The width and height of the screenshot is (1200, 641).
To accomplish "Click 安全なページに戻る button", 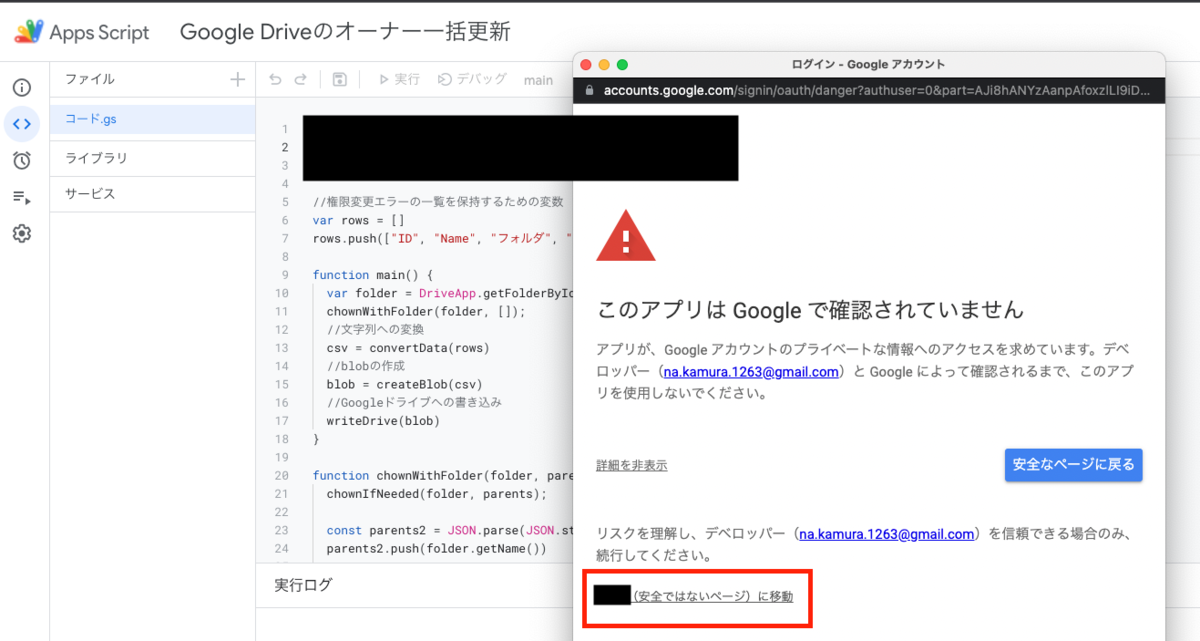I will (x=1073, y=465).
